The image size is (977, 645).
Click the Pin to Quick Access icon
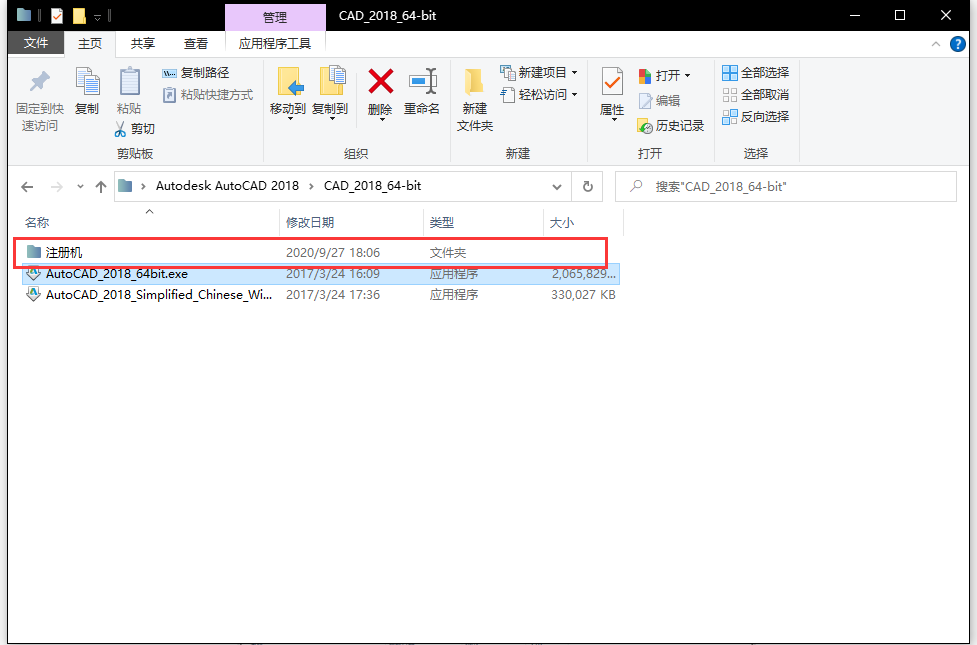tap(39, 83)
